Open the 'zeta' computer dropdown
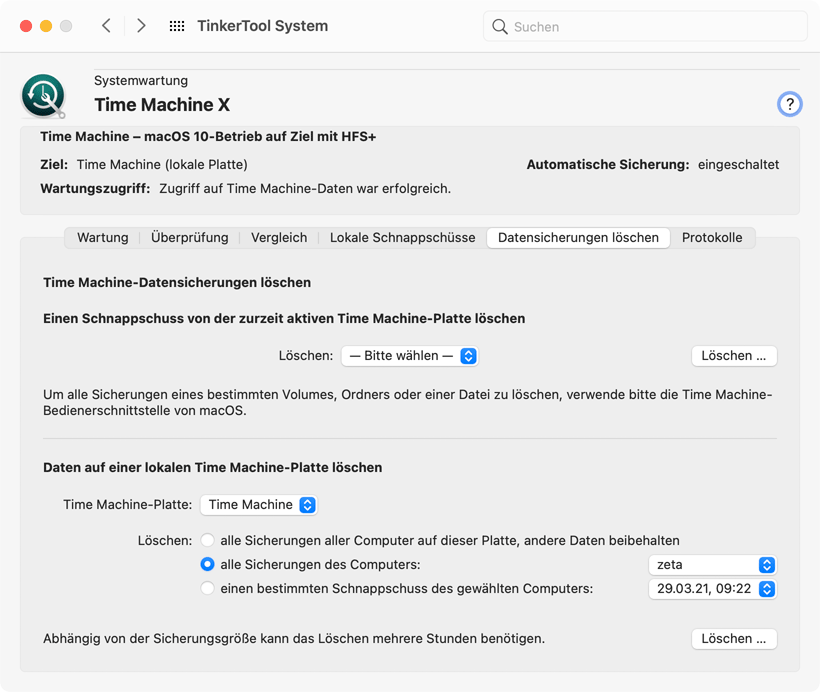 [x=712, y=565]
